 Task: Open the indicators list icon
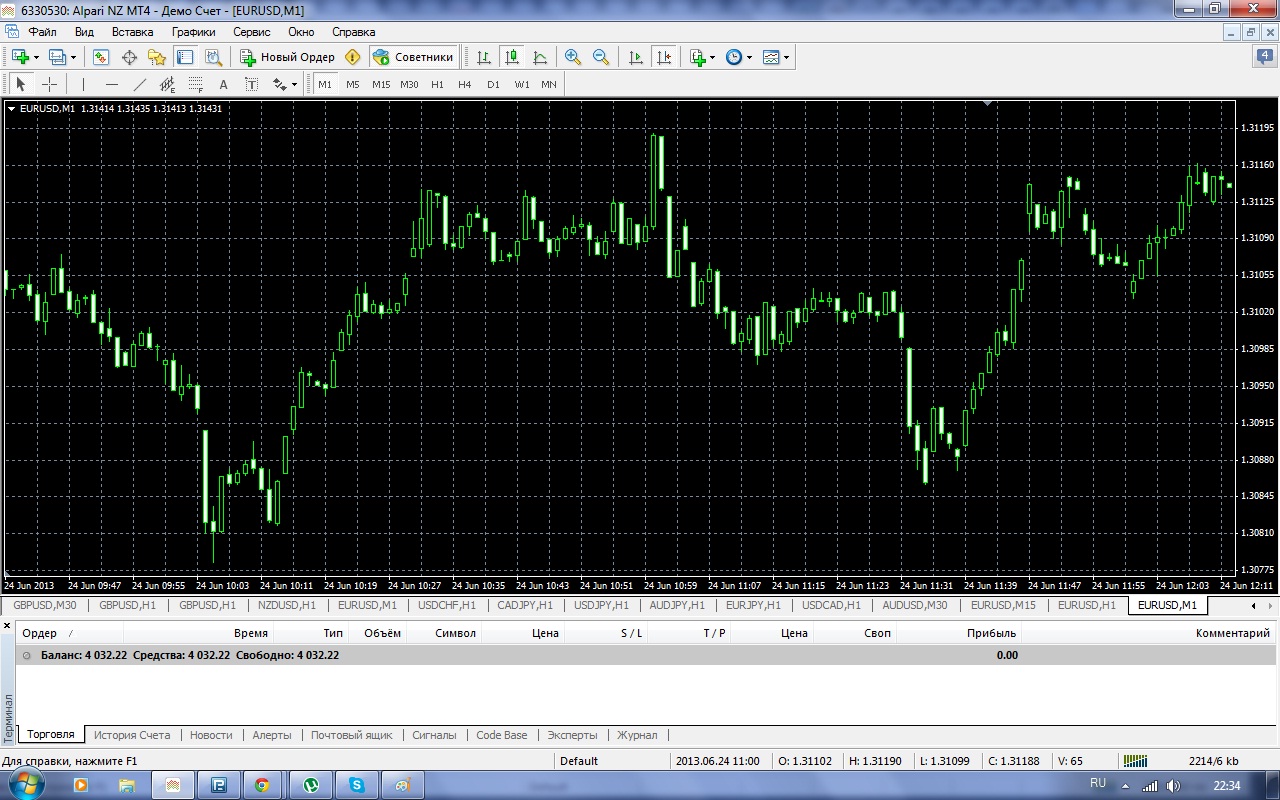tap(698, 57)
